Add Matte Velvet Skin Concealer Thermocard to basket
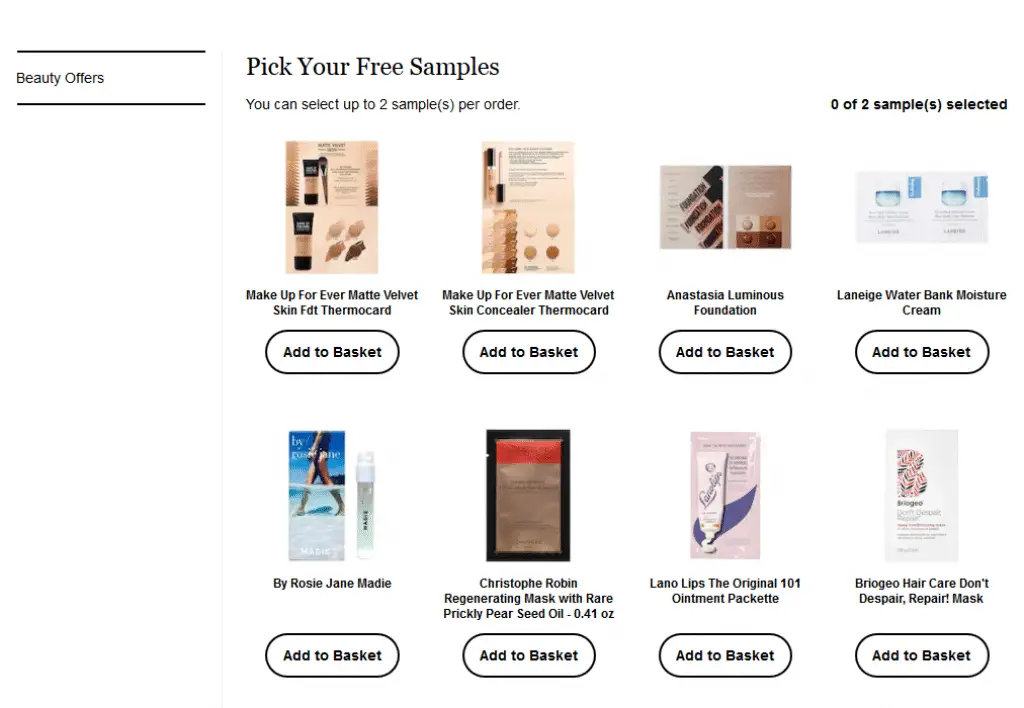Screen dimensions: 1024x708 pos(528,352)
